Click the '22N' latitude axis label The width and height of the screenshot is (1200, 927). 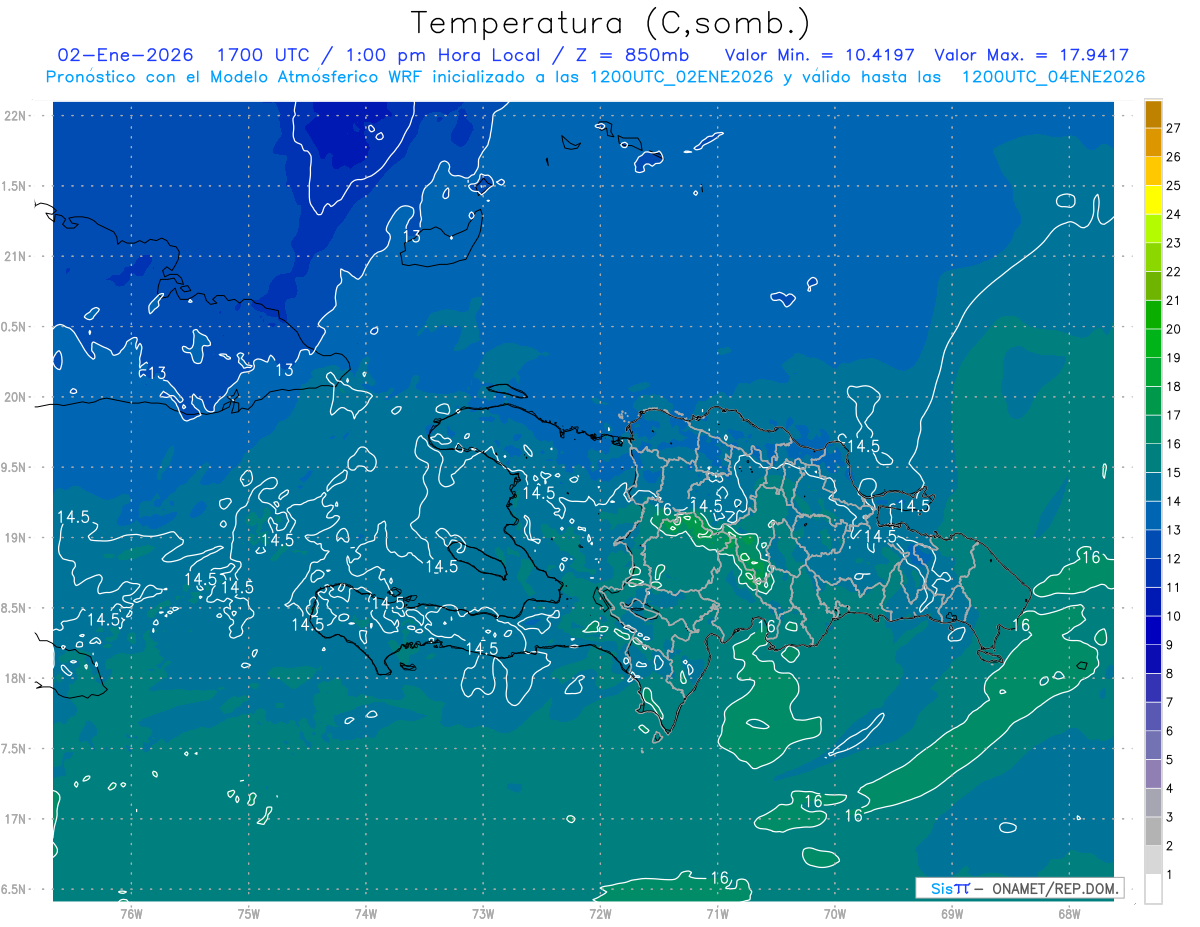coord(15,115)
